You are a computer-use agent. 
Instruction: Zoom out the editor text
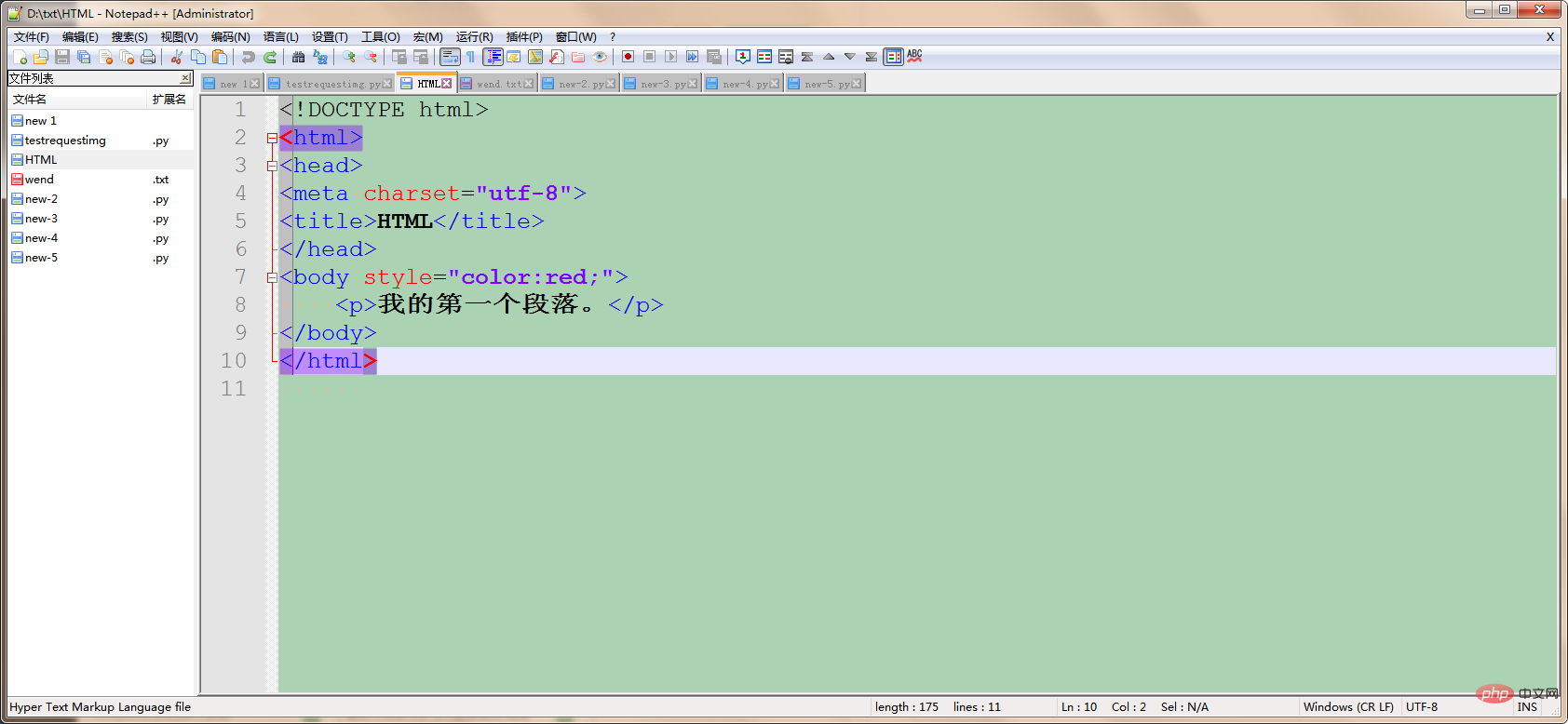click(x=370, y=57)
